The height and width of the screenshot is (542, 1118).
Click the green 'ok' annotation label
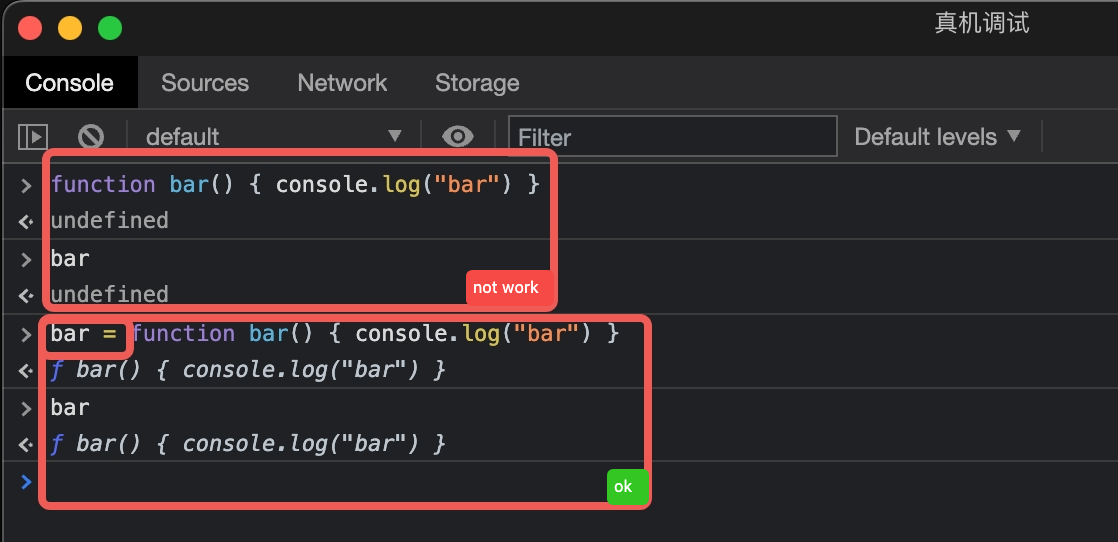coord(623,487)
